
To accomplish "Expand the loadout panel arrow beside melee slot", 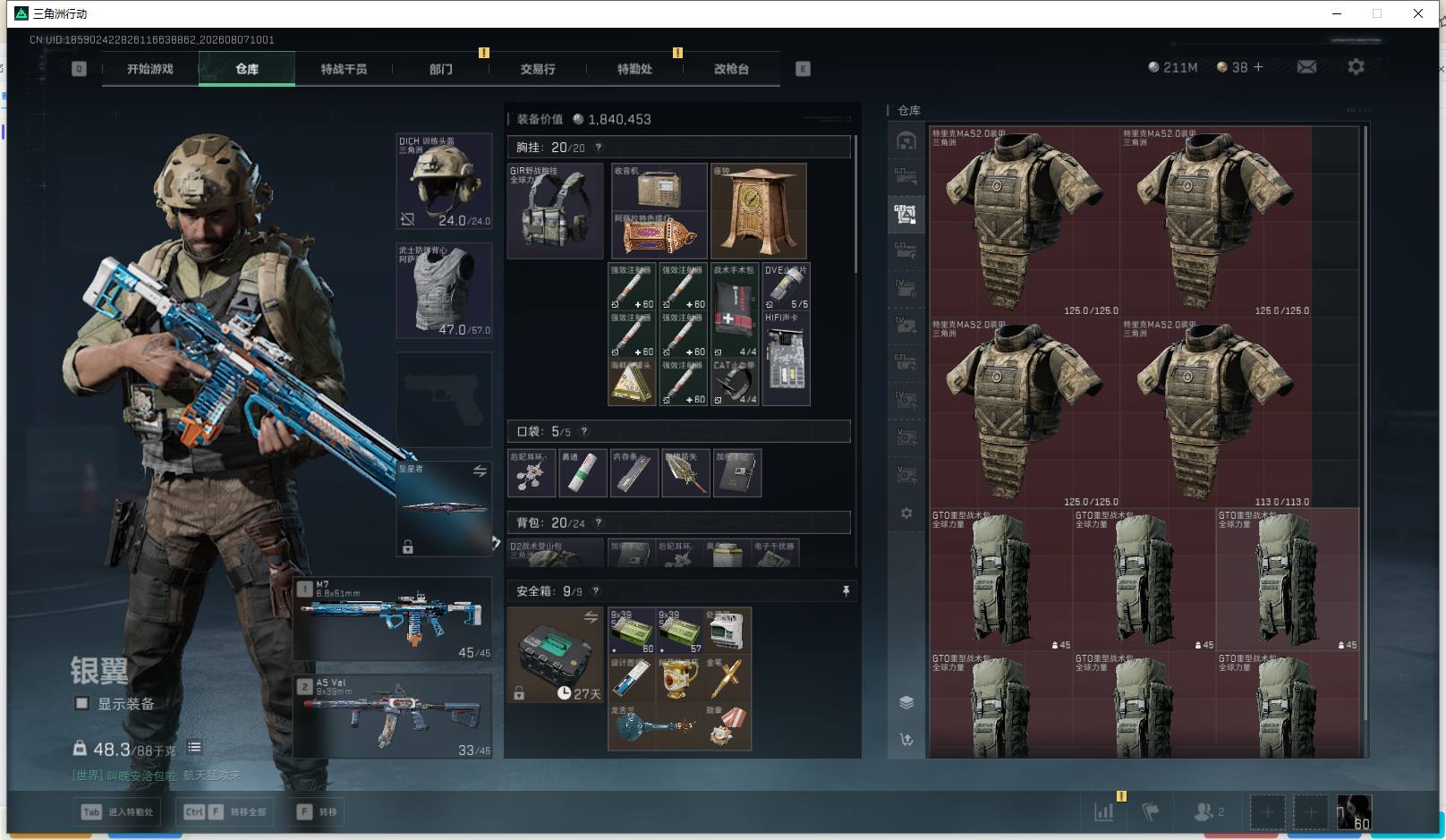I will click(497, 542).
